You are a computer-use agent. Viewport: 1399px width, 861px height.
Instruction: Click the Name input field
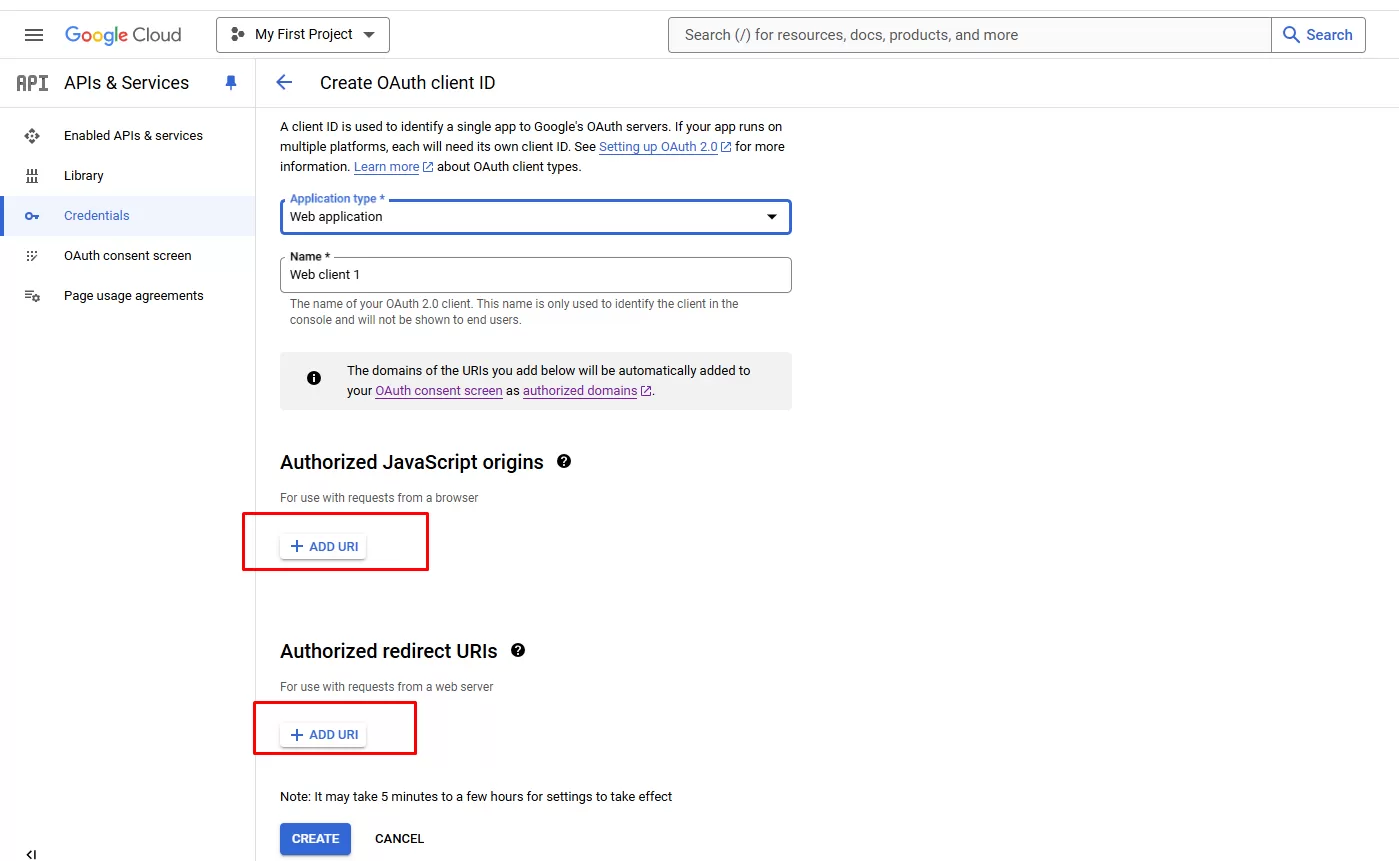[535, 275]
